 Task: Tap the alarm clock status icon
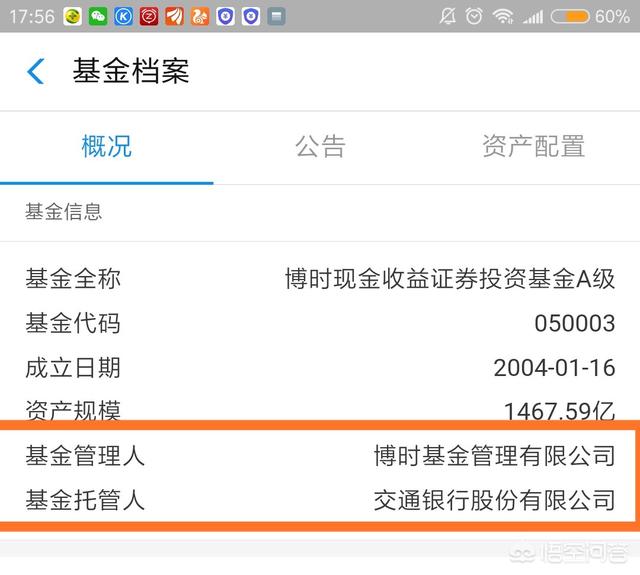[474, 16]
